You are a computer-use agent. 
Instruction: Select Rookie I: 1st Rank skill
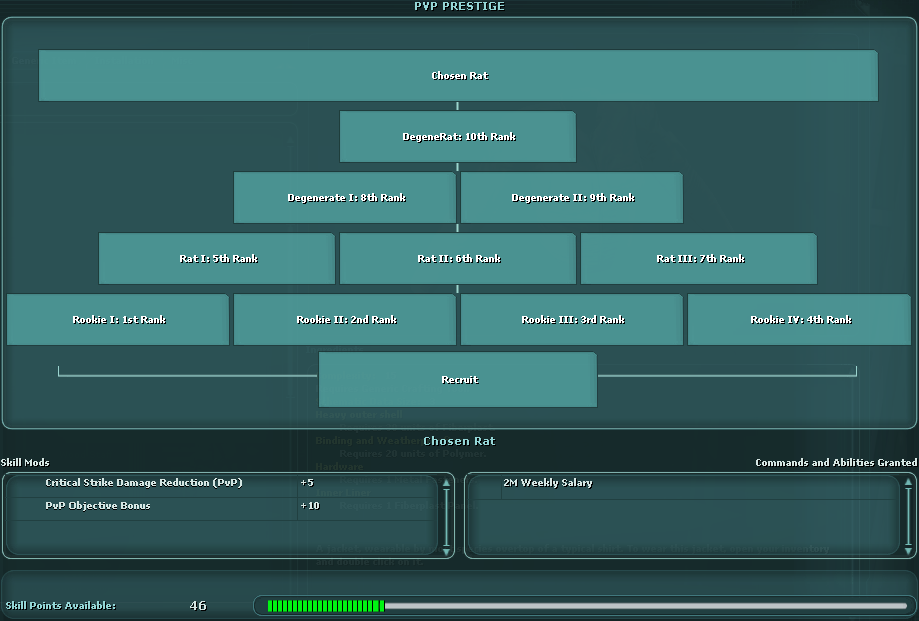point(118,320)
